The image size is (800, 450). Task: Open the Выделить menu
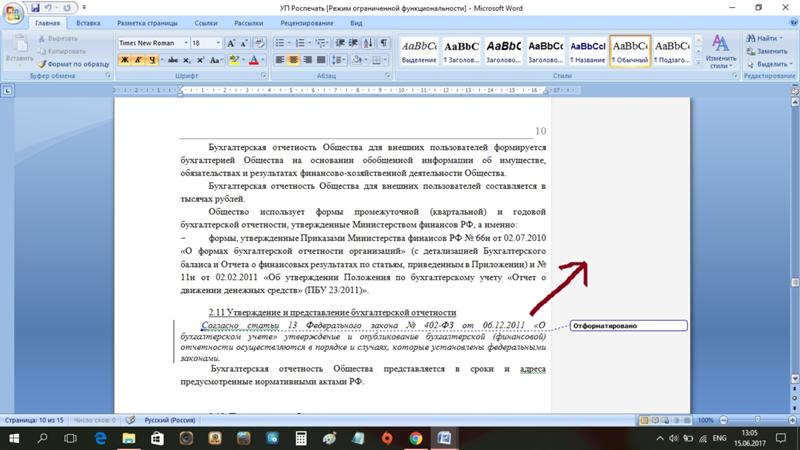tap(769, 64)
